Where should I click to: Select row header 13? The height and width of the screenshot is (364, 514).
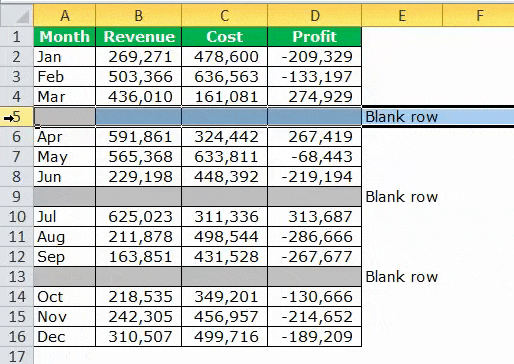(17, 277)
